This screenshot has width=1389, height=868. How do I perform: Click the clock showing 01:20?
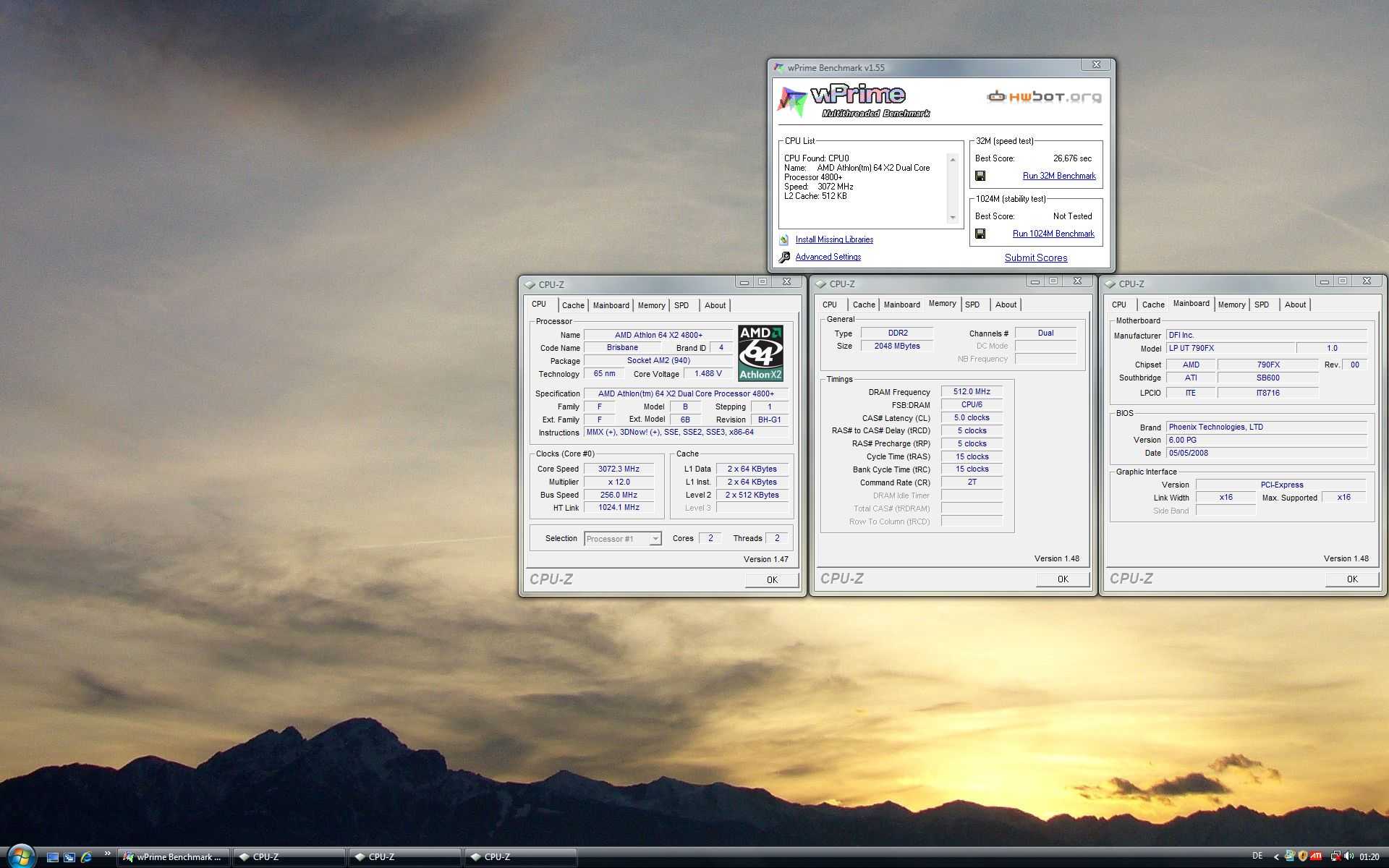tap(1369, 857)
